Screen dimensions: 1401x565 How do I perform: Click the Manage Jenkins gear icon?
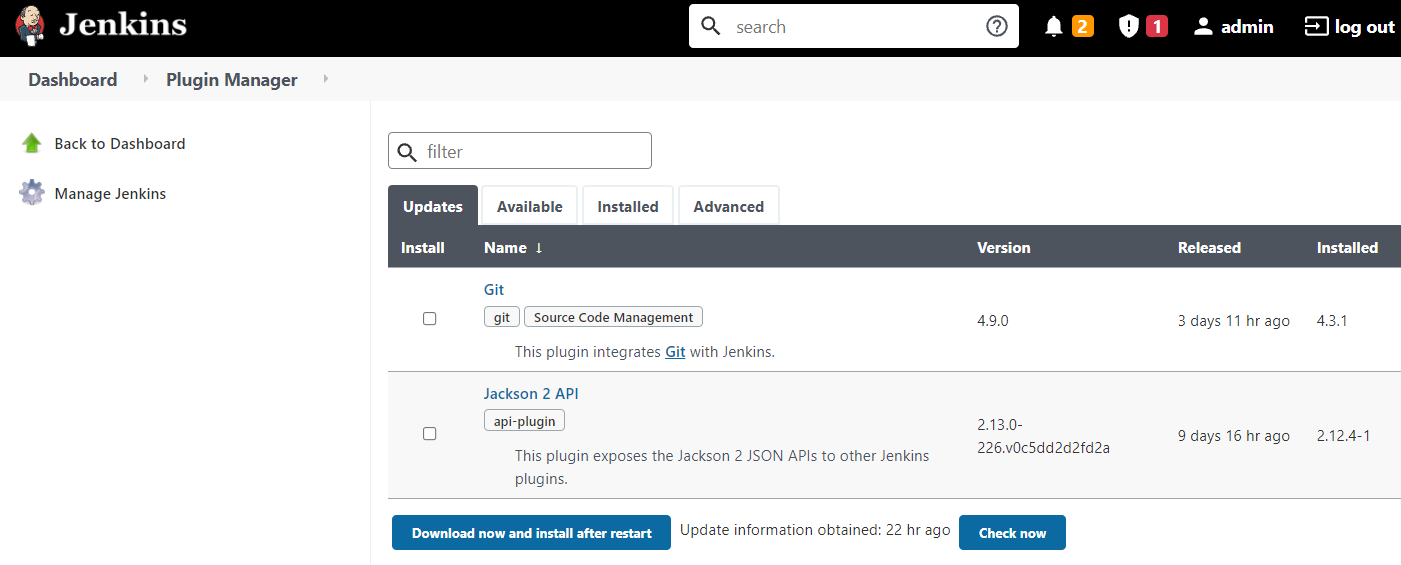click(32, 193)
